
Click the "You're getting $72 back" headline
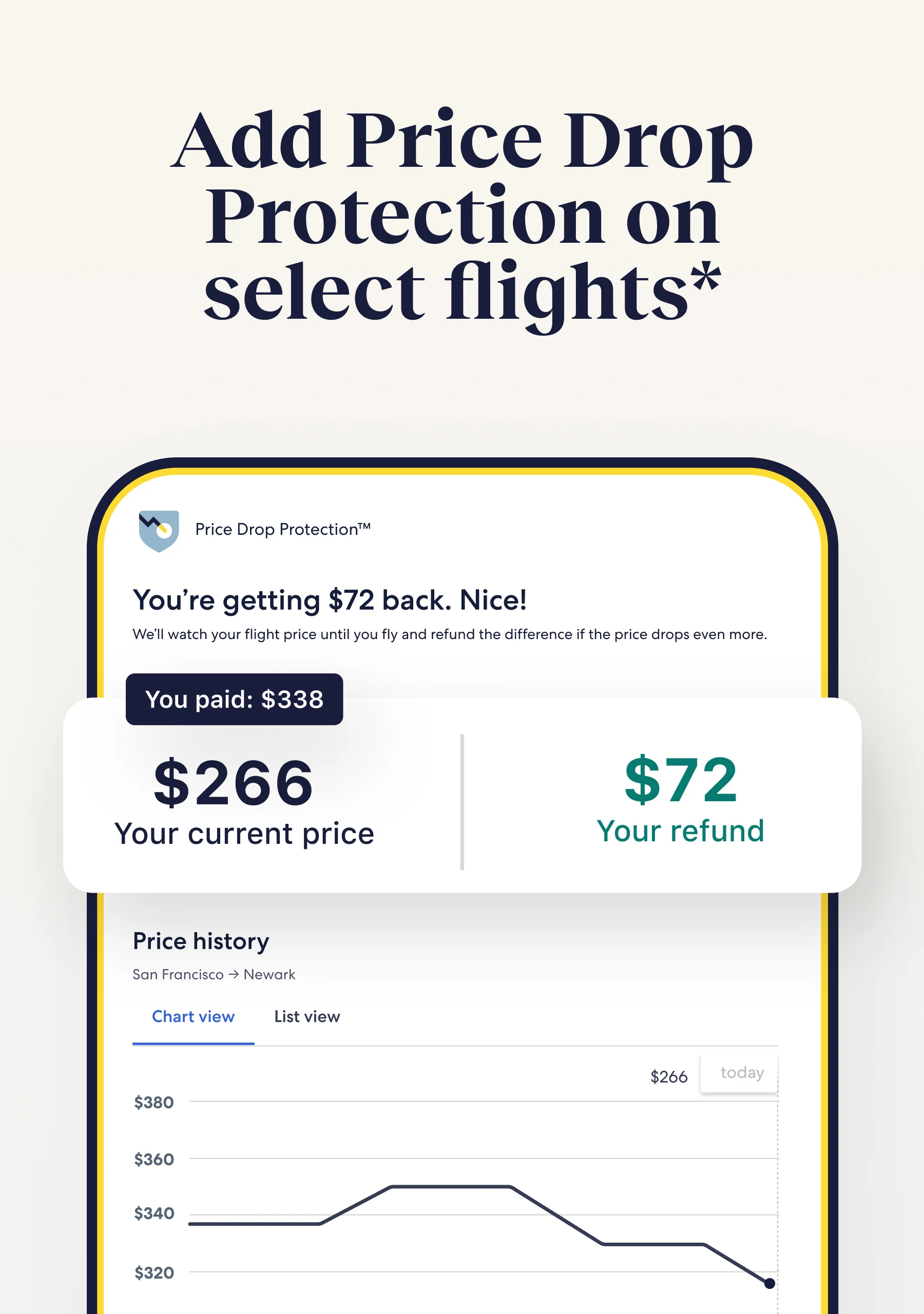point(330,601)
